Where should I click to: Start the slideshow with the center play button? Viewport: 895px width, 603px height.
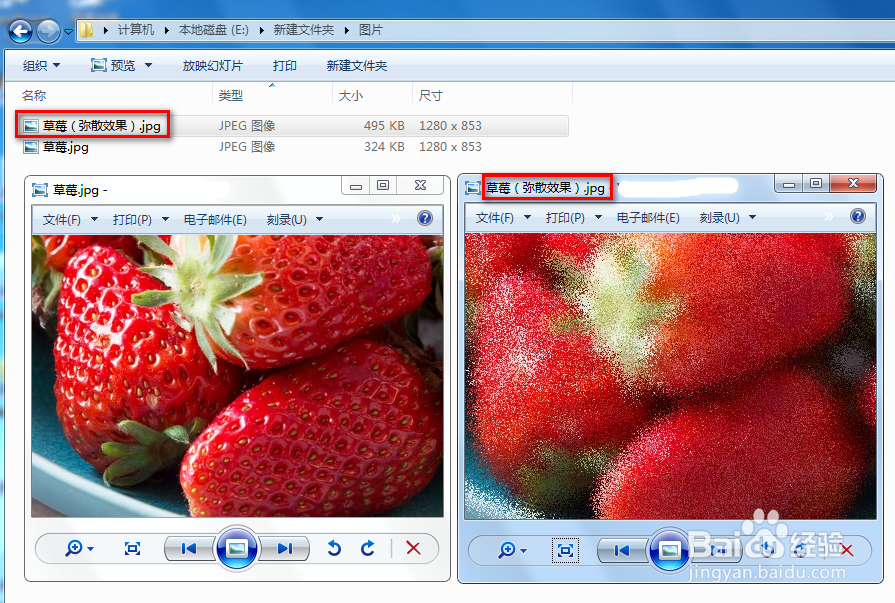click(x=236, y=549)
